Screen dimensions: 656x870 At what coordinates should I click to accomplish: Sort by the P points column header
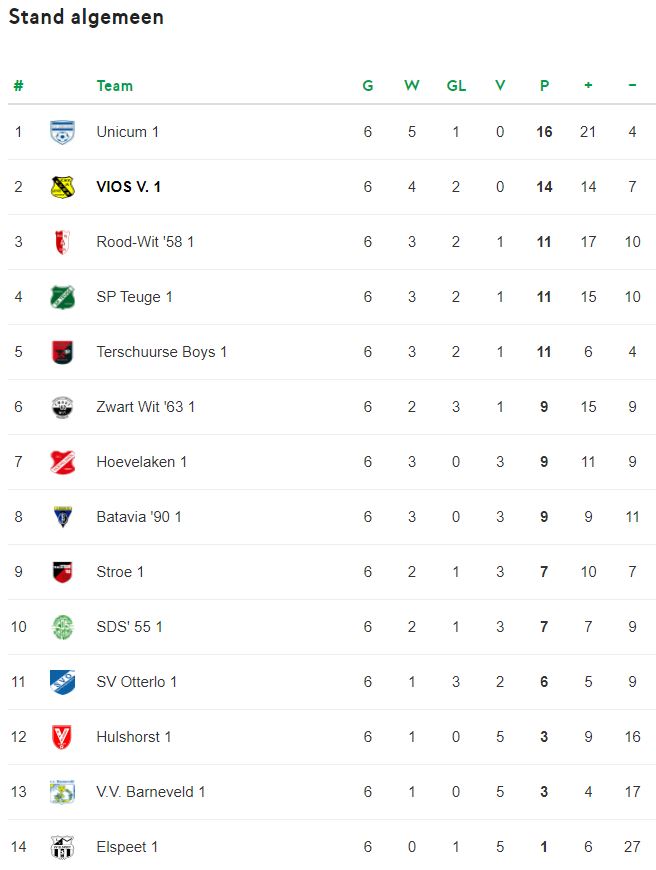click(x=544, y=86)
